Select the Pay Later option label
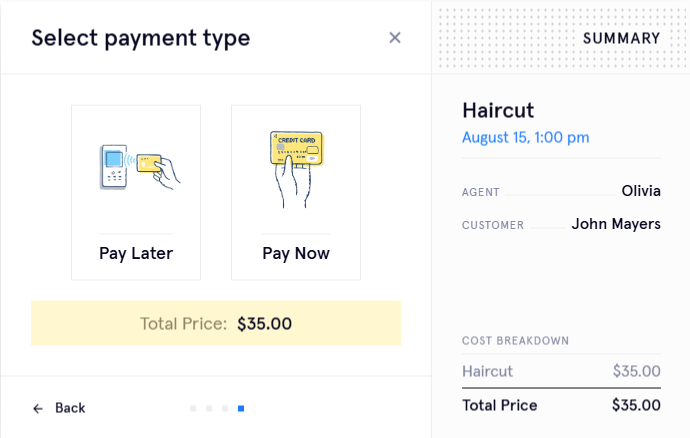 (136, 253)
